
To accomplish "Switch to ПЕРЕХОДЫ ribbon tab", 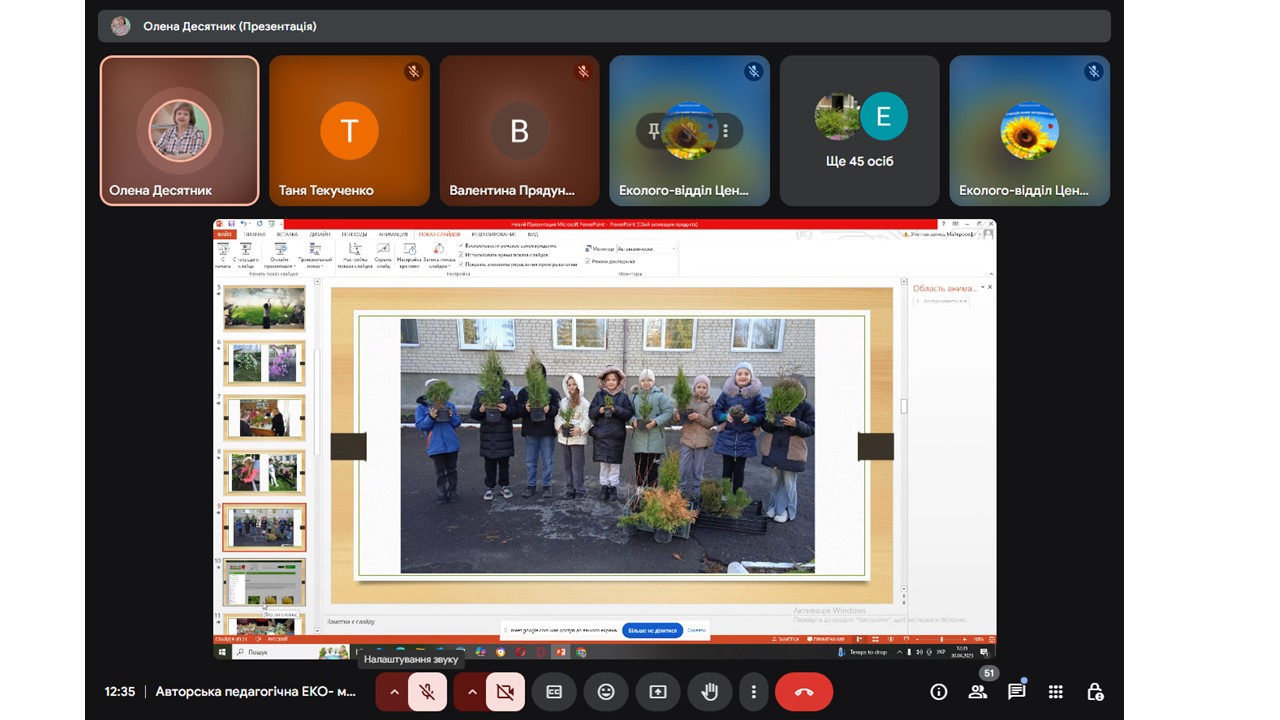I will click(x=354, y=234).
